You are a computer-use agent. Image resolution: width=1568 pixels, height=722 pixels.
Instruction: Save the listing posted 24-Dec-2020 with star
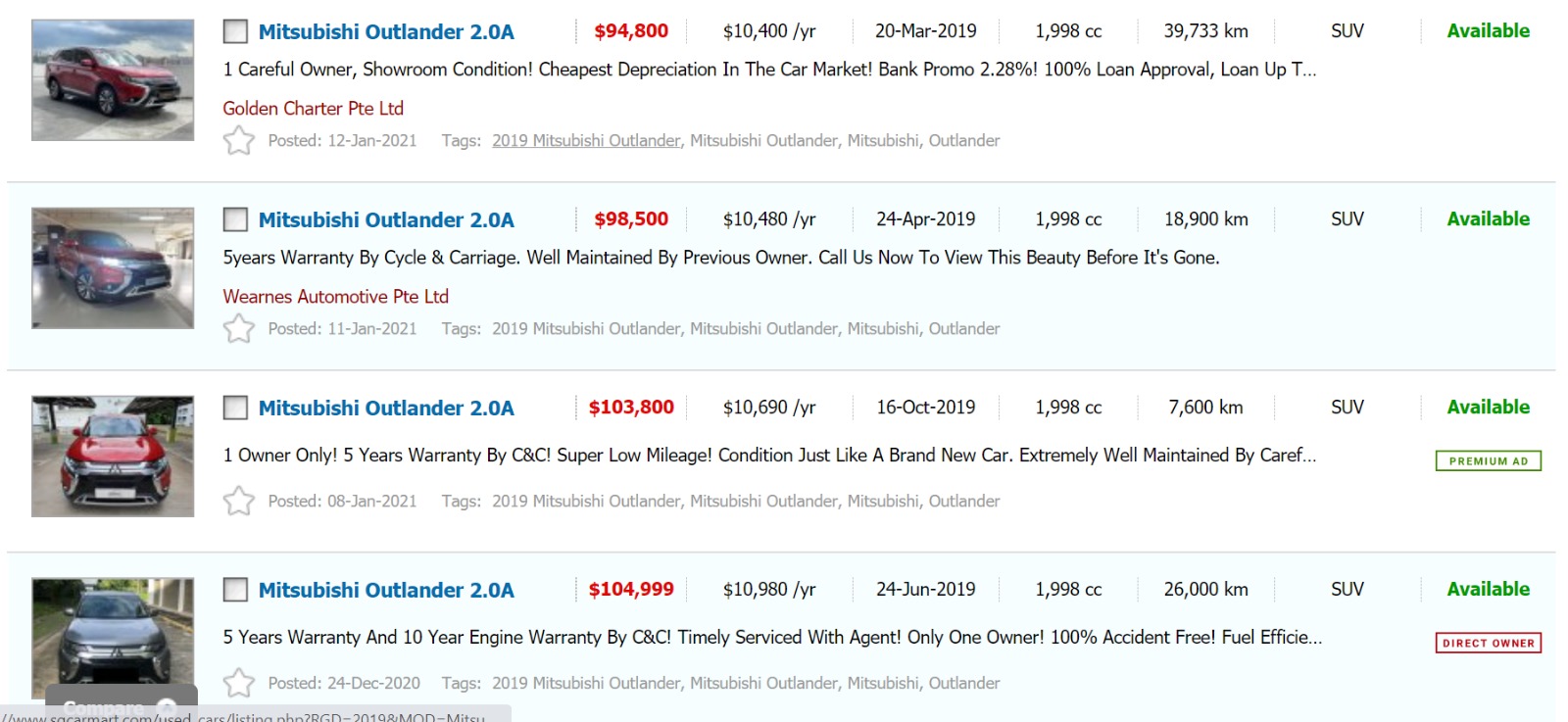[x=238, y=683]
